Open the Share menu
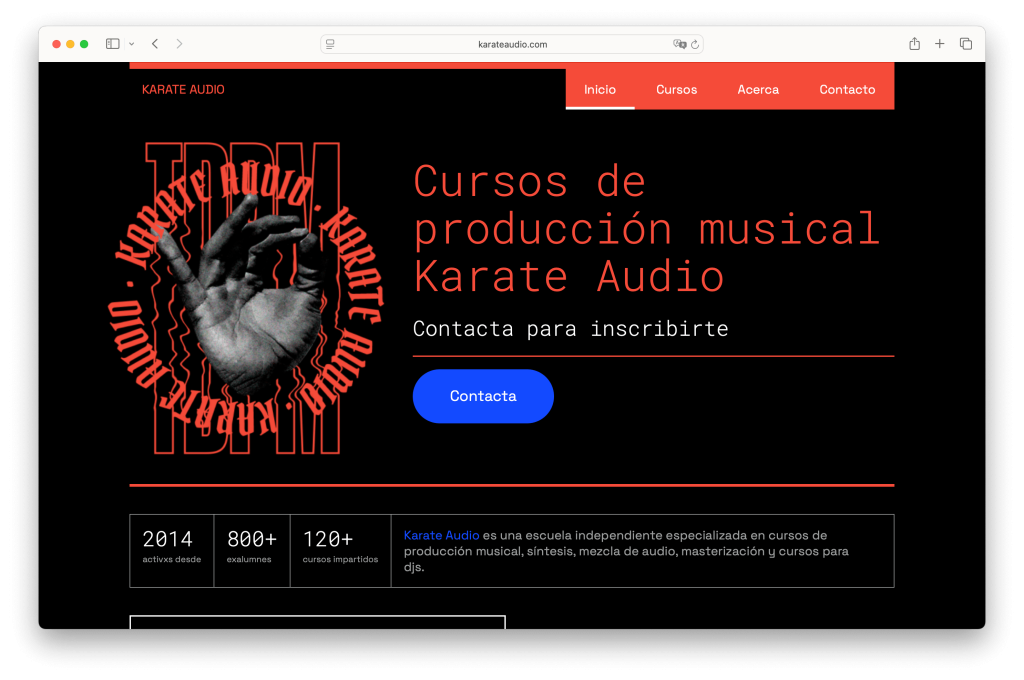This screenshot has width=1024, height=680. point(914,44)
